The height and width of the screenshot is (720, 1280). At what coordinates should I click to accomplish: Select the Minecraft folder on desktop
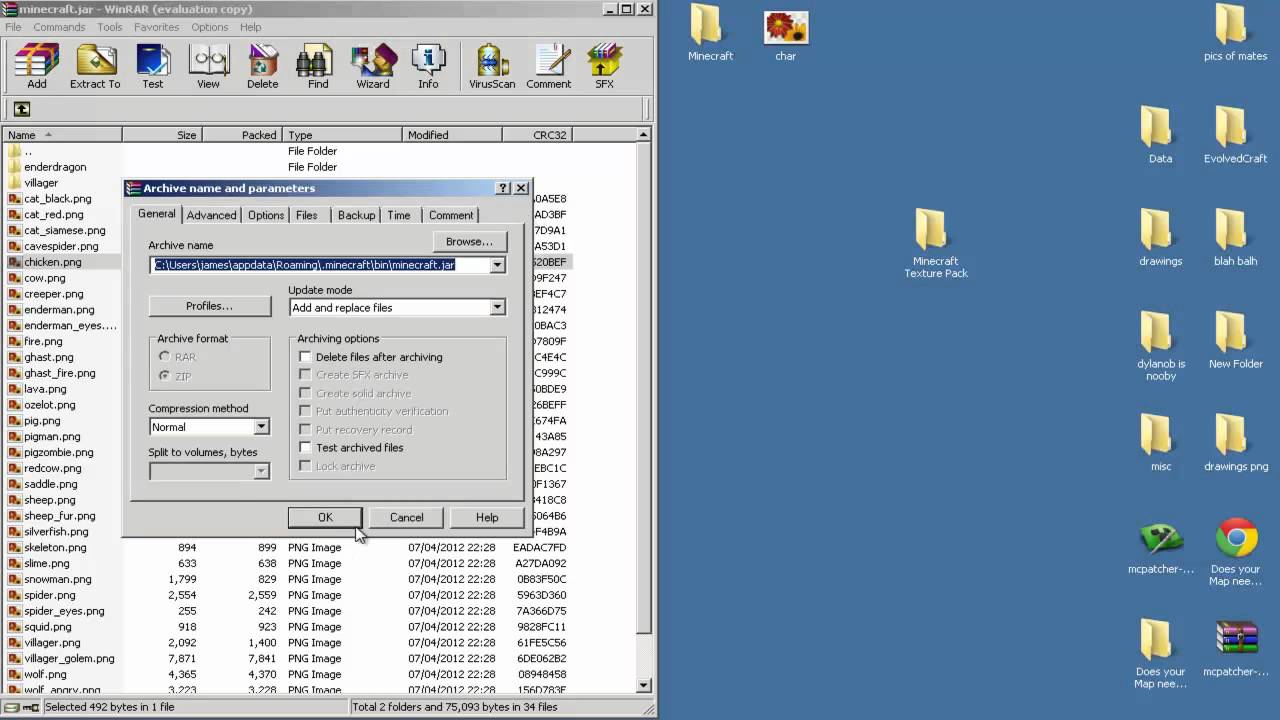(710, 33)
